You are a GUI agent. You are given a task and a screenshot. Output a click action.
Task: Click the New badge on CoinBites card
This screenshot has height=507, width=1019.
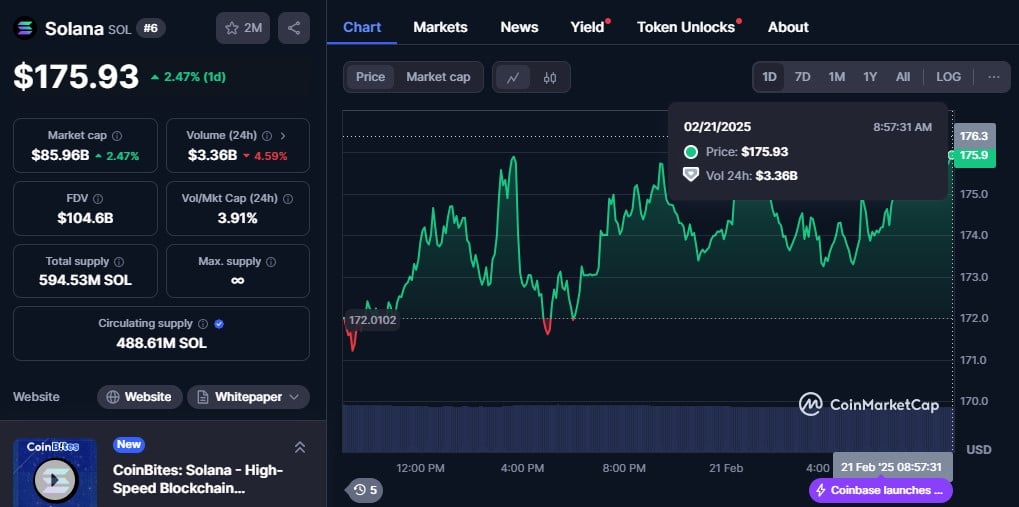pyautogui.click(x=129, y=445)
